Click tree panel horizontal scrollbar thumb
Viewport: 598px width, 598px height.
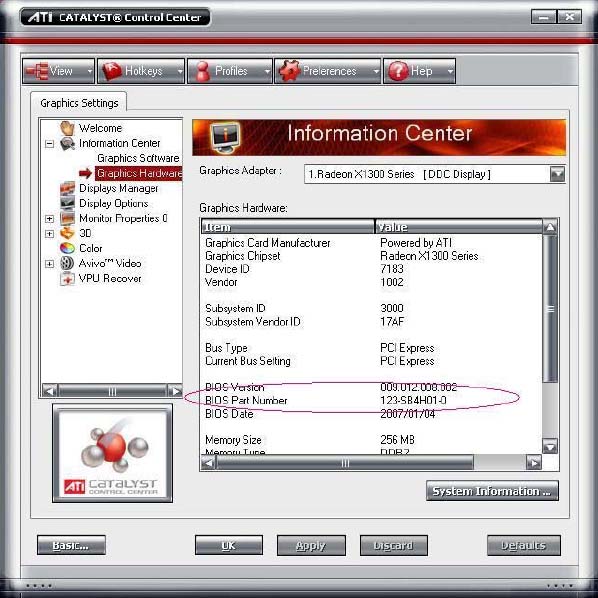click(x=112, y=391)
